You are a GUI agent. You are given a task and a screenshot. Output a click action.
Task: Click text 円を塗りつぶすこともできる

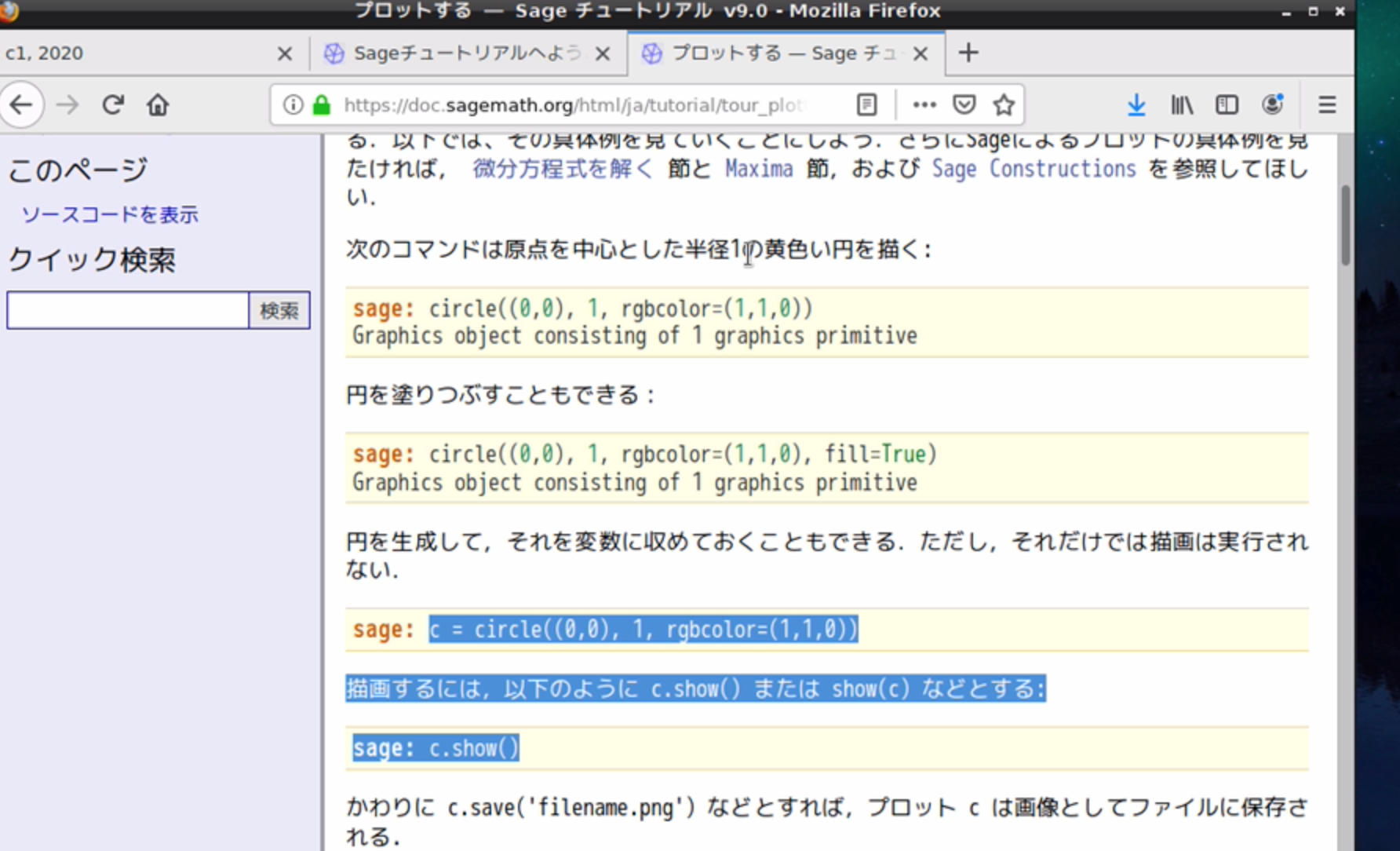point(501,394)
